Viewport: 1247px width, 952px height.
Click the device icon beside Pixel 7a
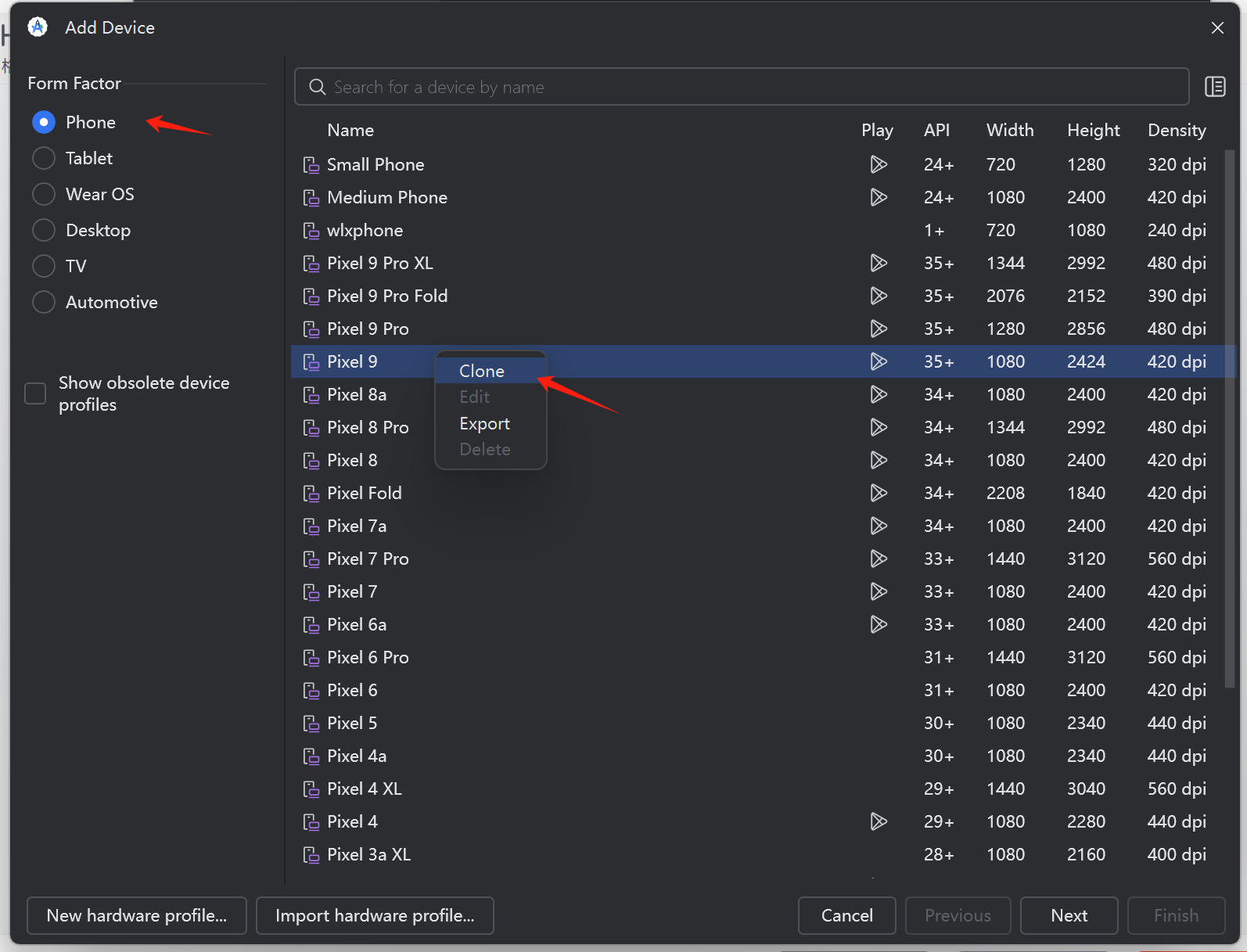click(311, 526)
